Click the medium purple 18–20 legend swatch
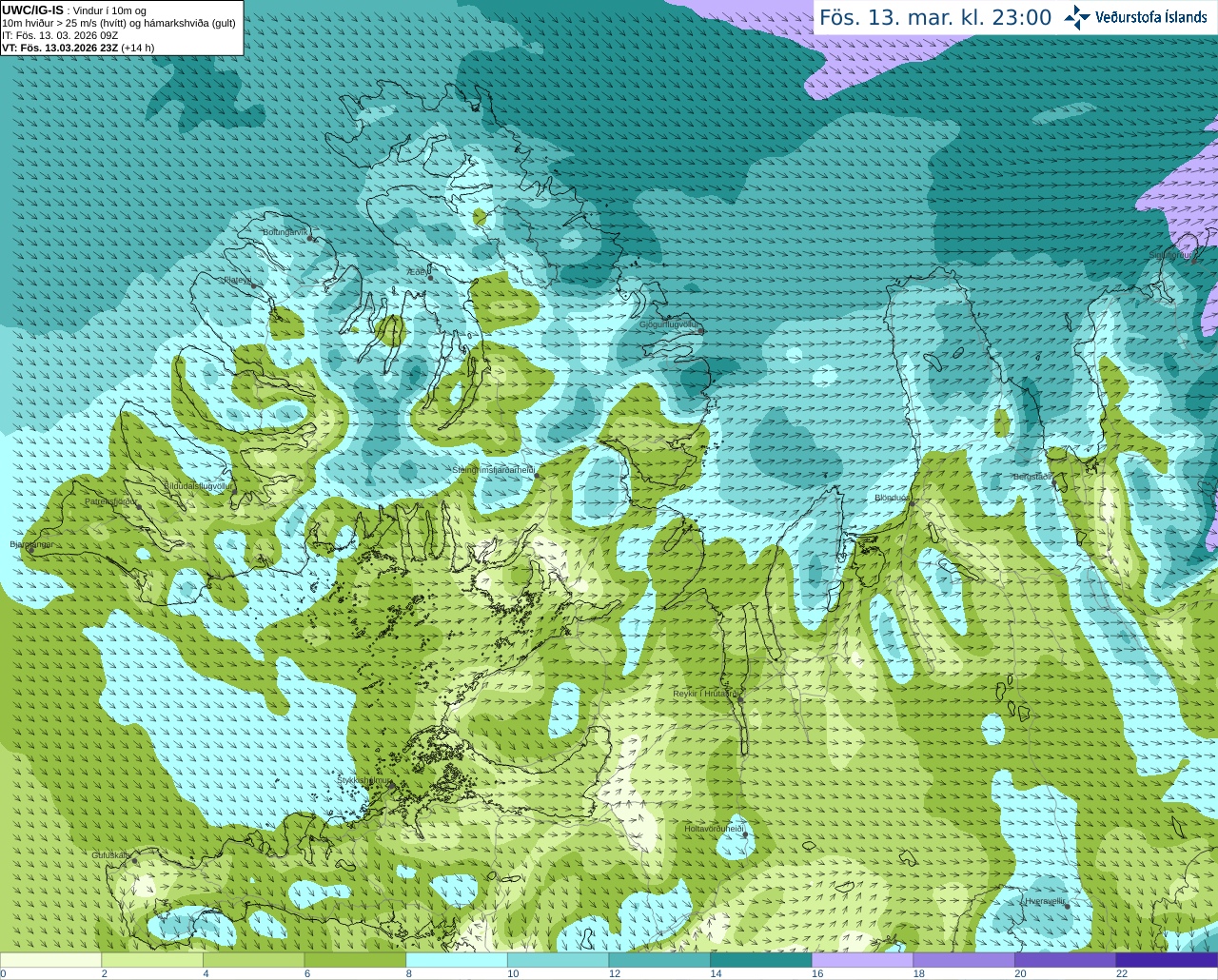The image size is (1218, 980). click(x=964, y=960)
